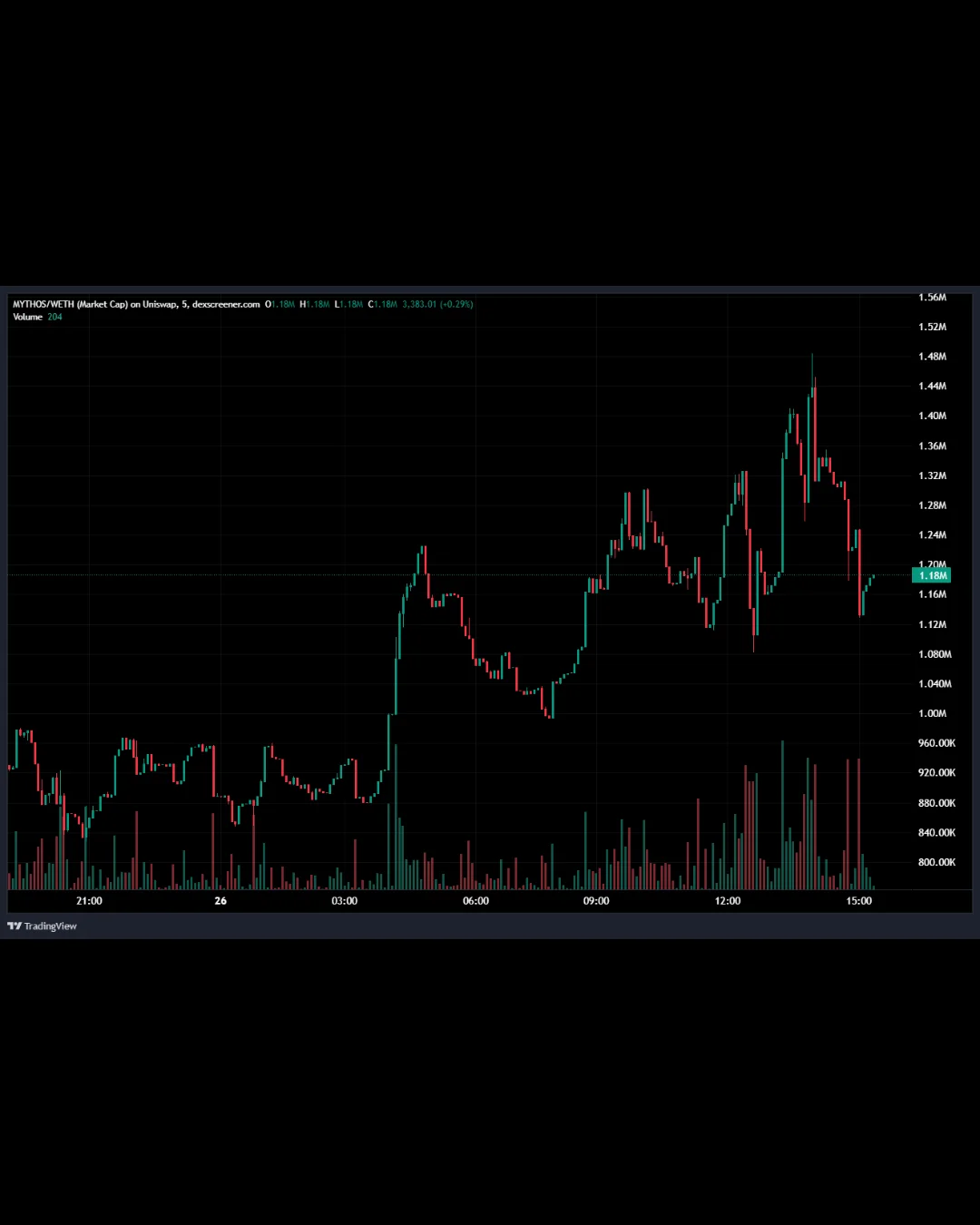This screenshot has width=980, height=1225.
Task: Click the date label 26 on time axis
Action: click(220, 901)
